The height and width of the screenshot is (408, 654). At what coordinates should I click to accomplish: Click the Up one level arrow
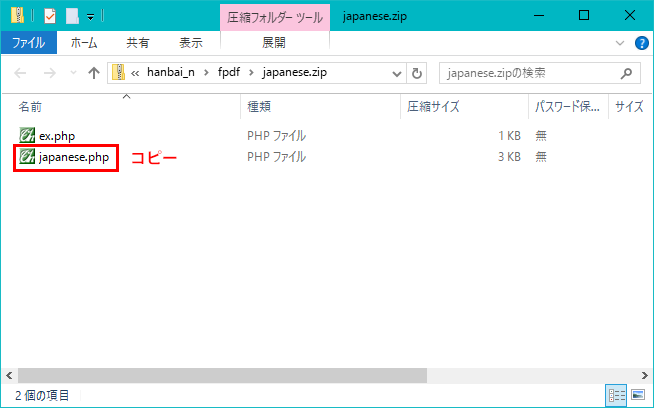94,73
